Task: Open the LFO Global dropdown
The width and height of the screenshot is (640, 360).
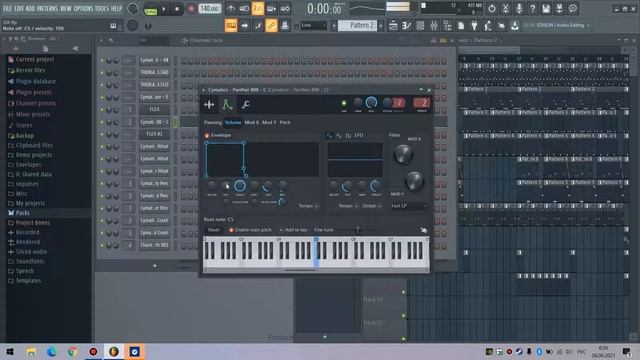Action: (371, 206)
